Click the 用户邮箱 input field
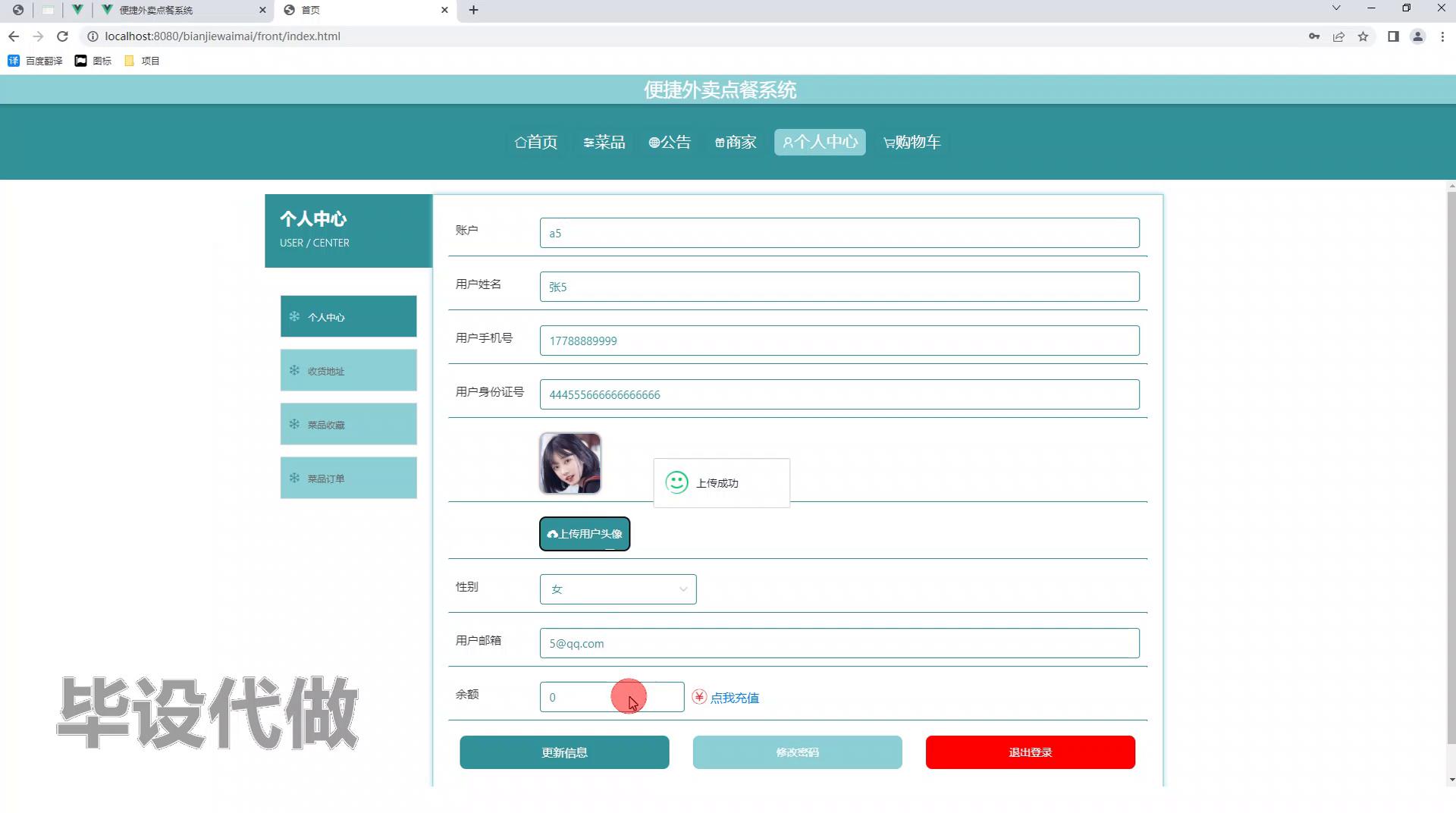The image size is (1456, 813). (x=839, y=643)
